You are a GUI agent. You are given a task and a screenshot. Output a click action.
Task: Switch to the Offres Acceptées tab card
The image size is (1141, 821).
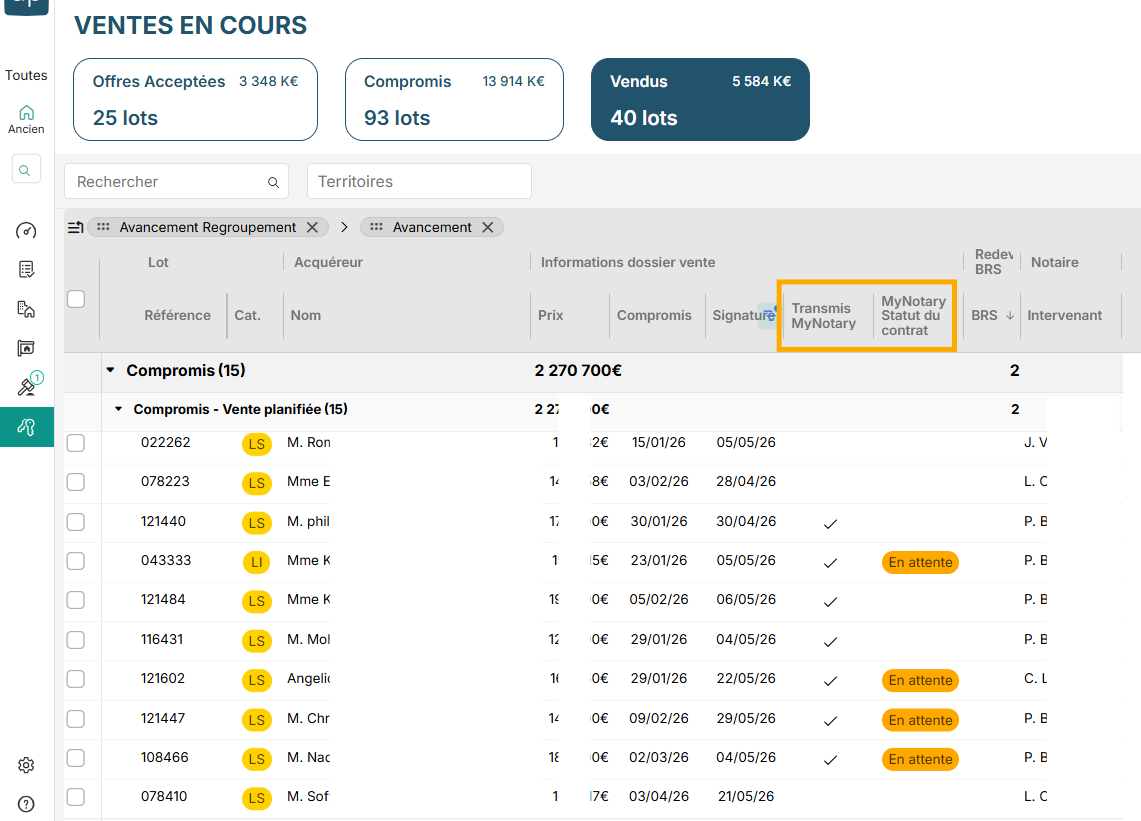coord(195,99)
